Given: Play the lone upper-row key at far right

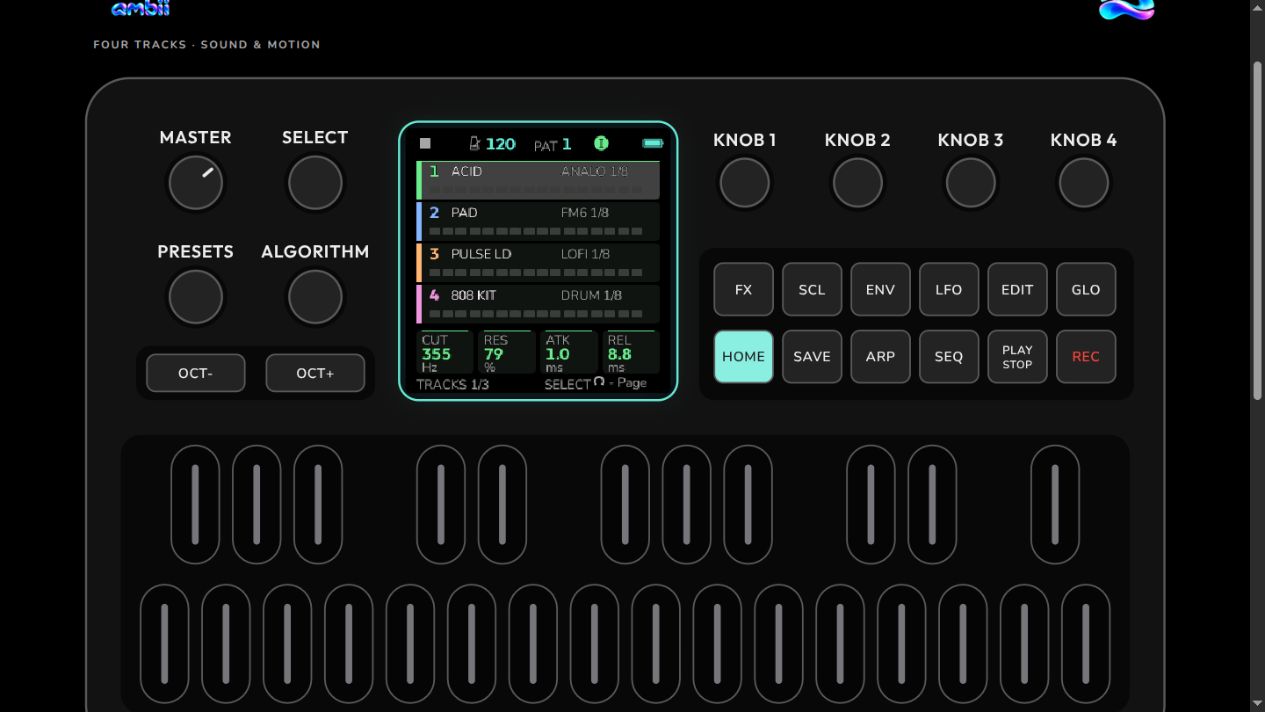Looking at the screenshot, I should click(x=1055, y=505).
